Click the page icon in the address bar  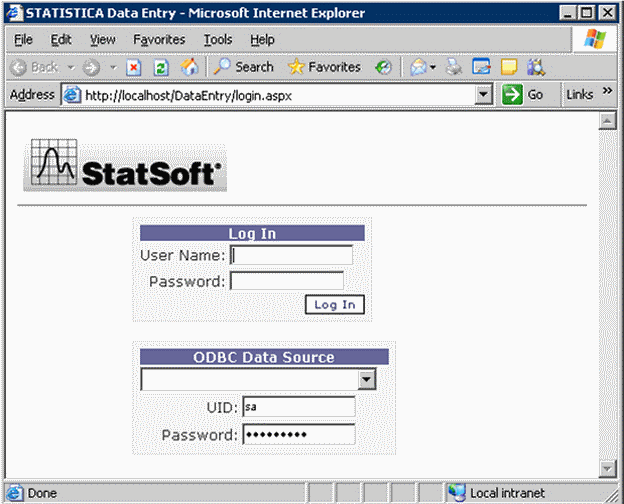coord(72,95)
